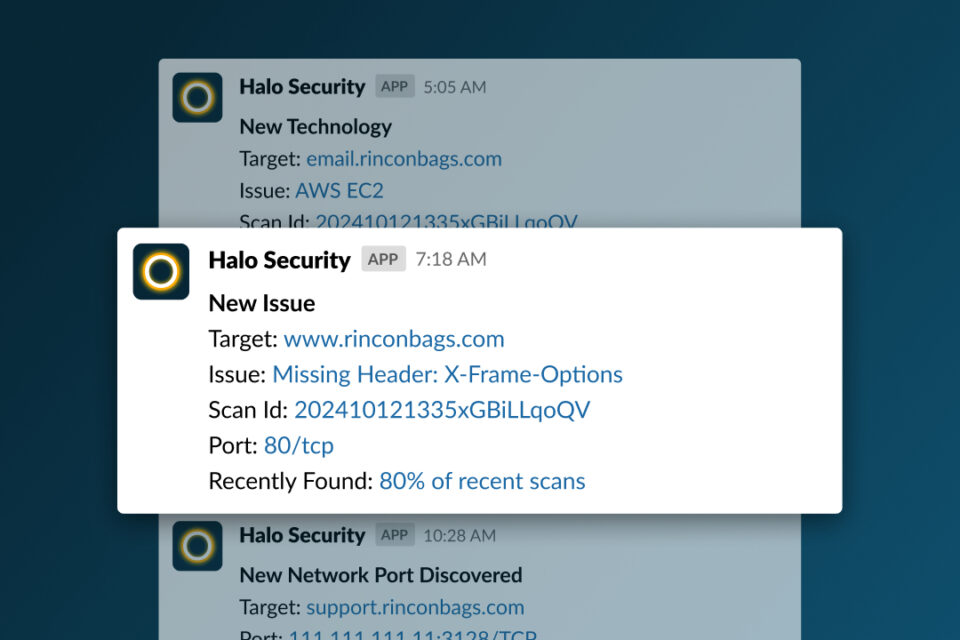Open the www.rinconbags.com target link
Viewport: 960px width, 640px height.
[393, 339]
